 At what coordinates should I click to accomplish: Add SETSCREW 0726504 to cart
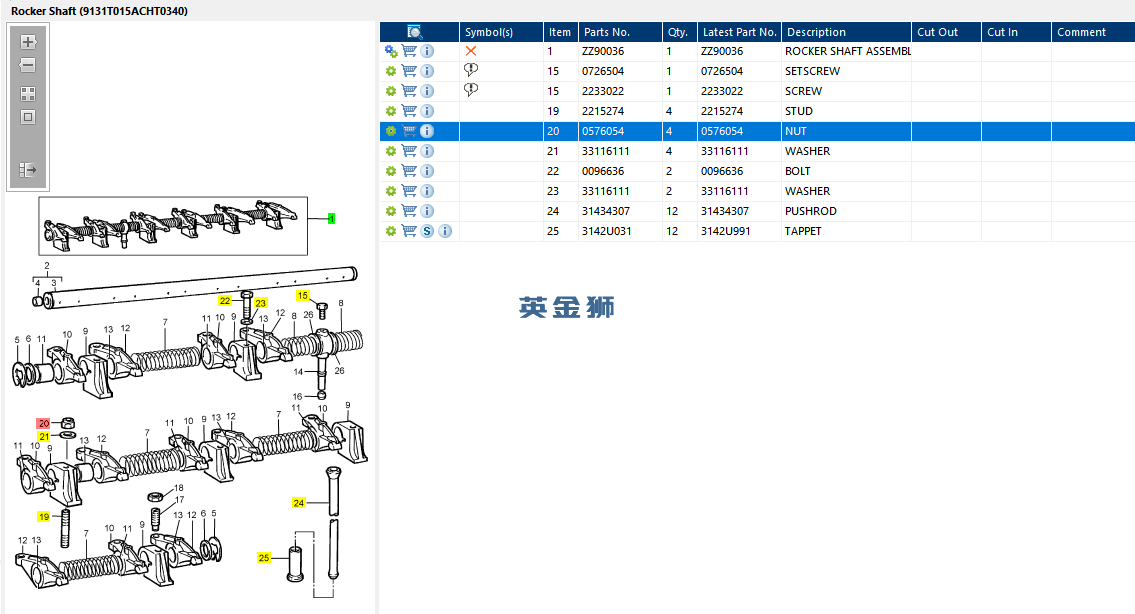[409, 71]
